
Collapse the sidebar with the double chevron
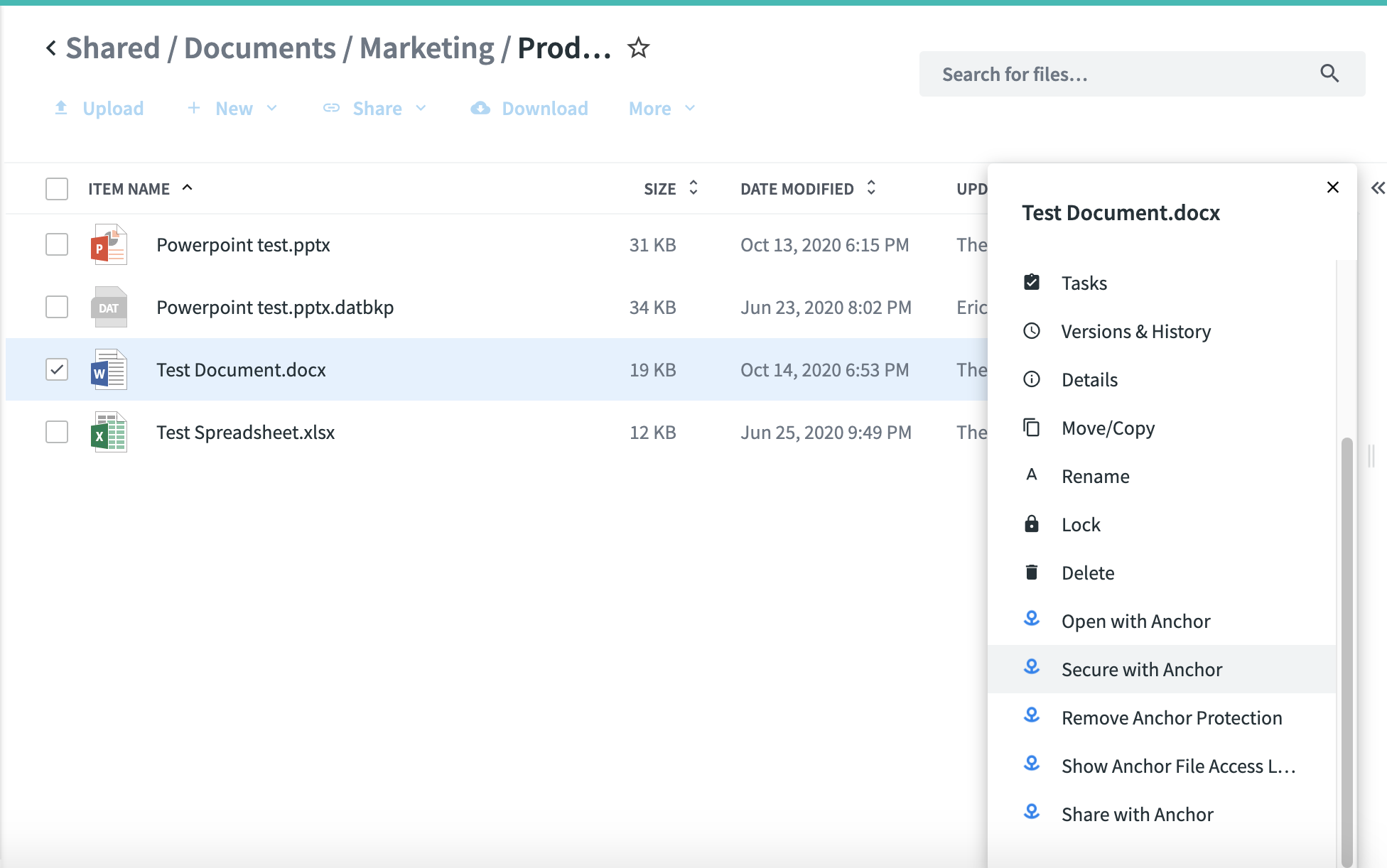pyautogui.click(x=1377, y=188)
